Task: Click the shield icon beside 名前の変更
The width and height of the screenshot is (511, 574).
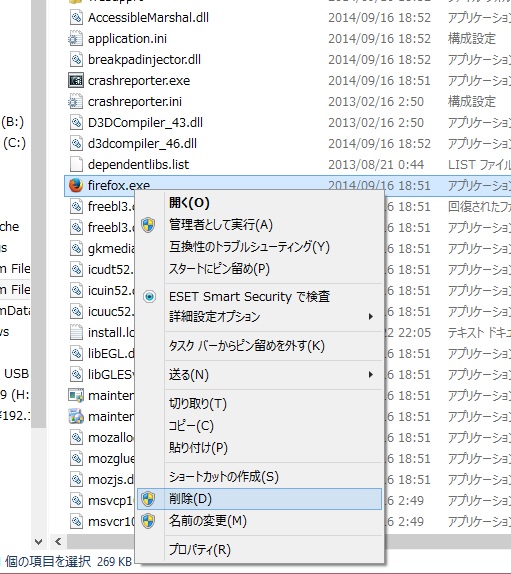Action: coord(148,521)
